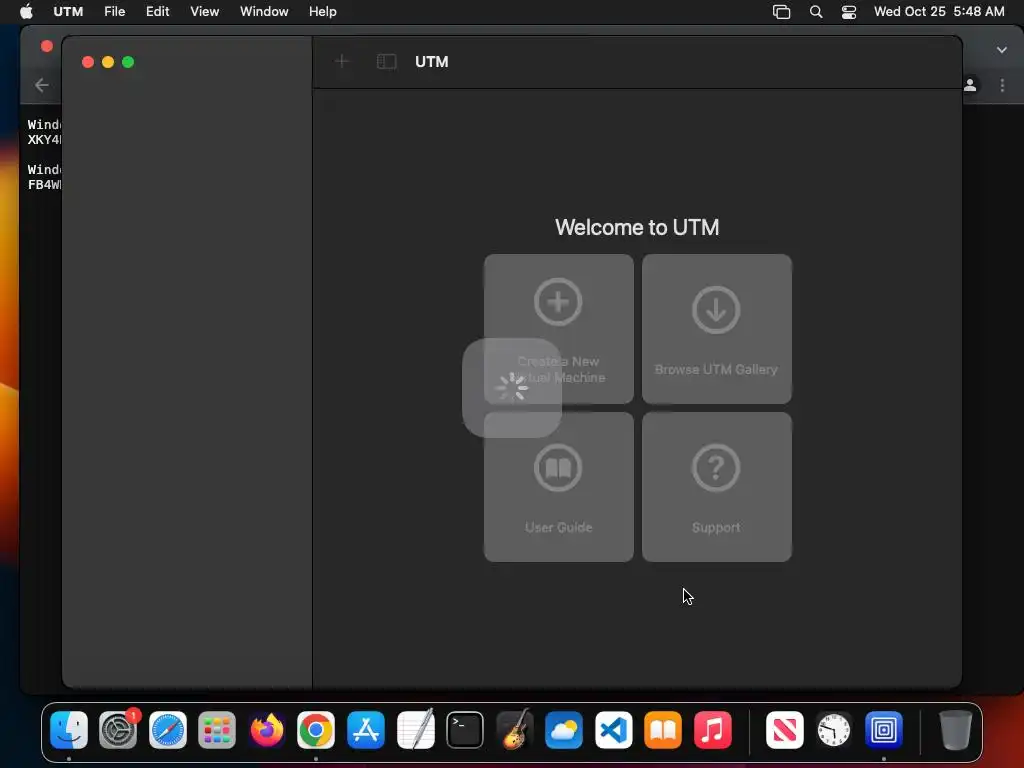Image resolution: width=1024 pixels, height=768 pixels.
Task: Open the Help menu
Action: pos(323,11)
